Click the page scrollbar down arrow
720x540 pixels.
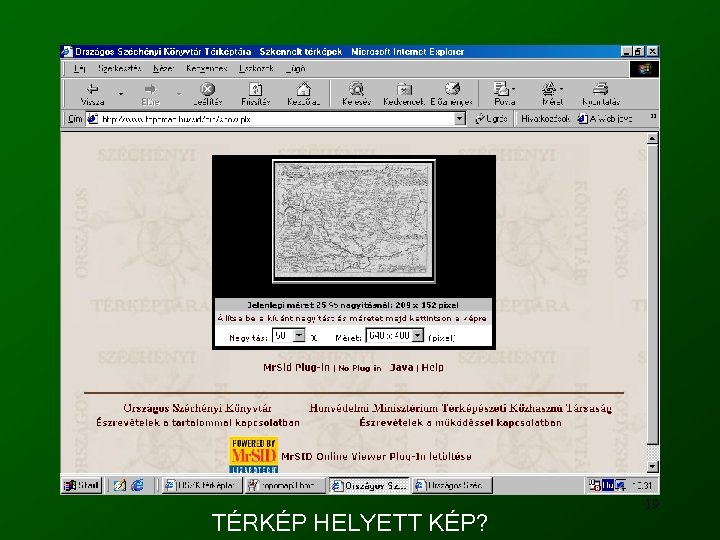click(x=652, y=467)
